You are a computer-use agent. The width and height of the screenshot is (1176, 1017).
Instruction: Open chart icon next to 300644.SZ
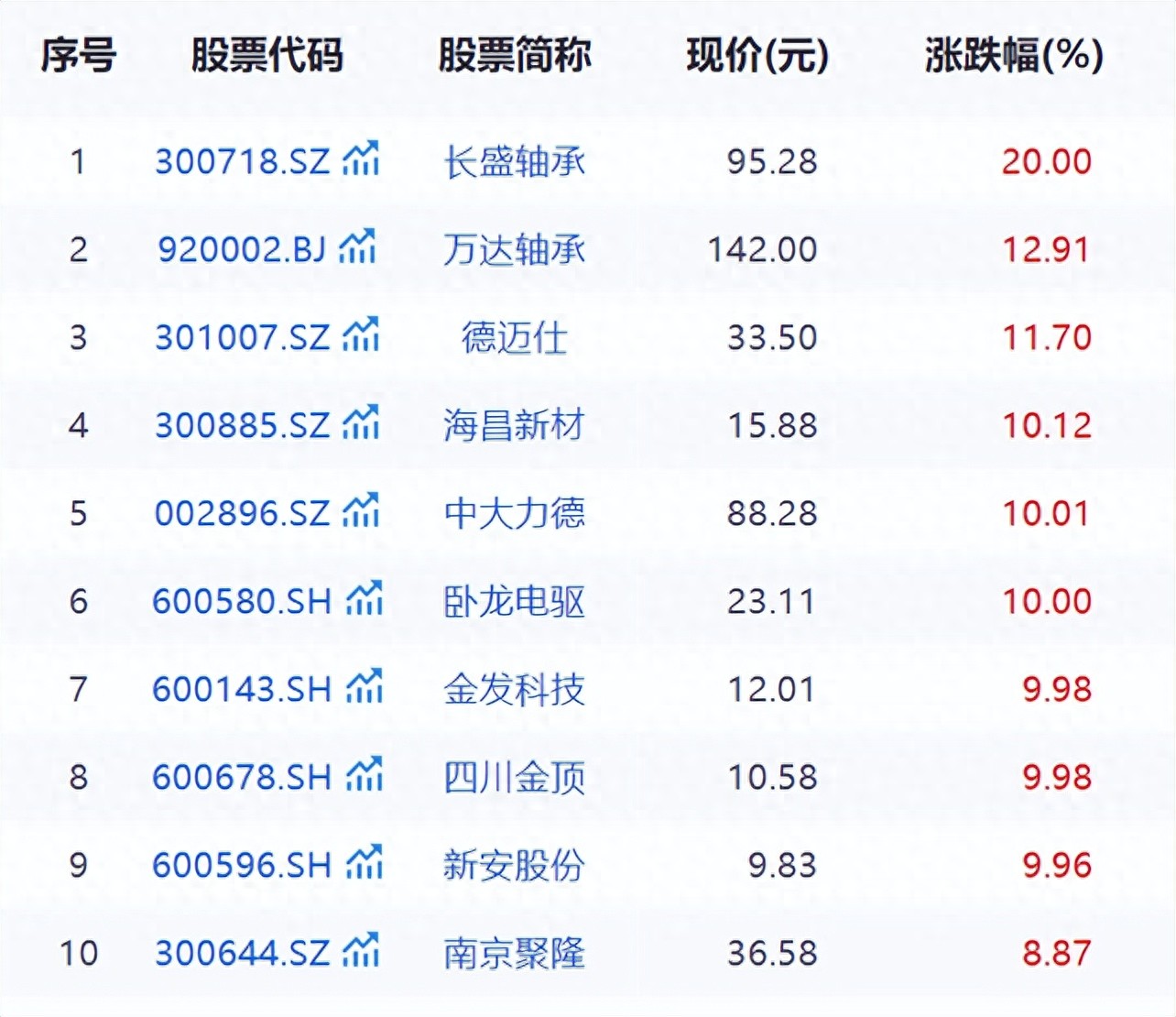pyautogui.click(x=361, y=950)
